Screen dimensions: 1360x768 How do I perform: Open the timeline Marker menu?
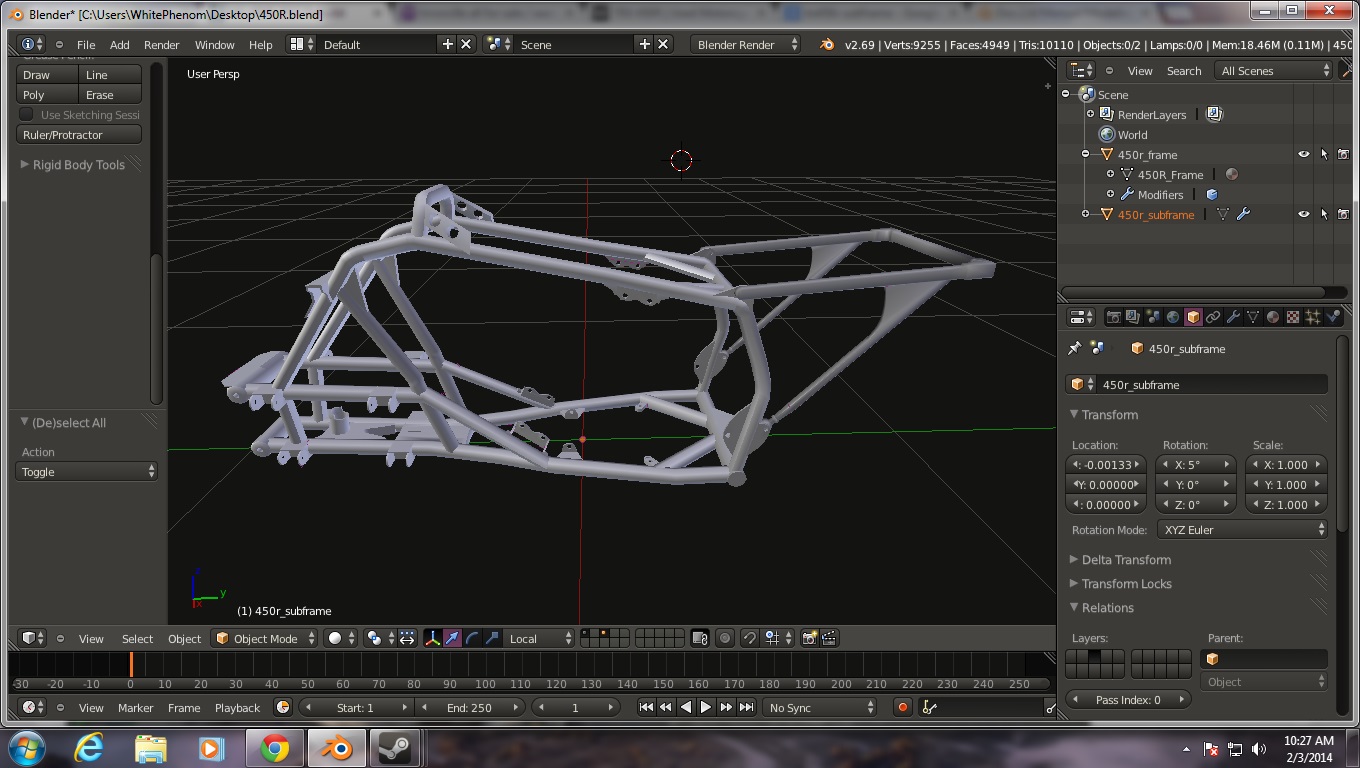click(x=135, y=707)
